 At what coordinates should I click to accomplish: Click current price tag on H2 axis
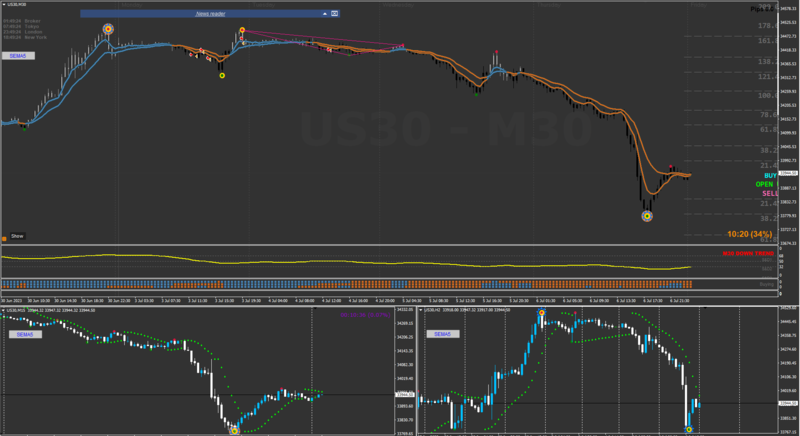[x=788, y=403]
